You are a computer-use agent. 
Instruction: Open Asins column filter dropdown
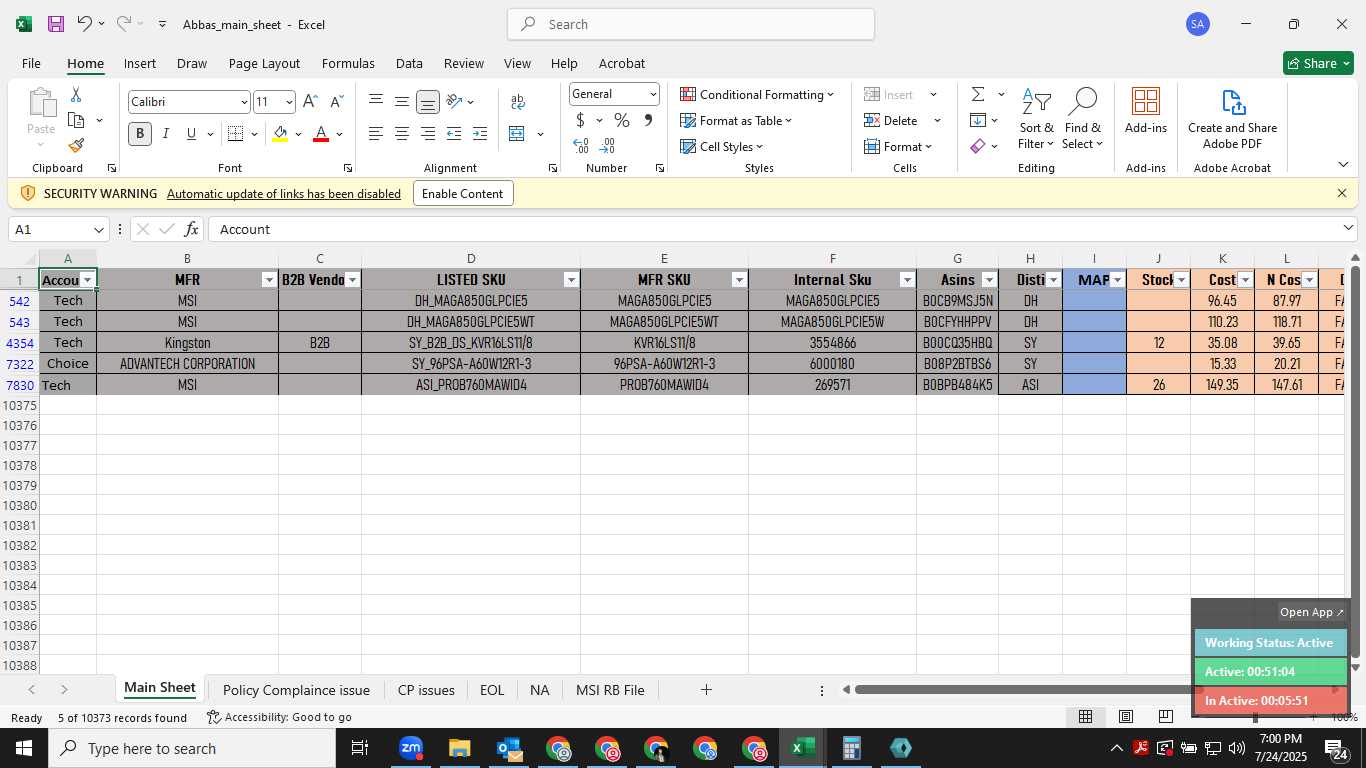pyautogui.click(x=989, y=280)
